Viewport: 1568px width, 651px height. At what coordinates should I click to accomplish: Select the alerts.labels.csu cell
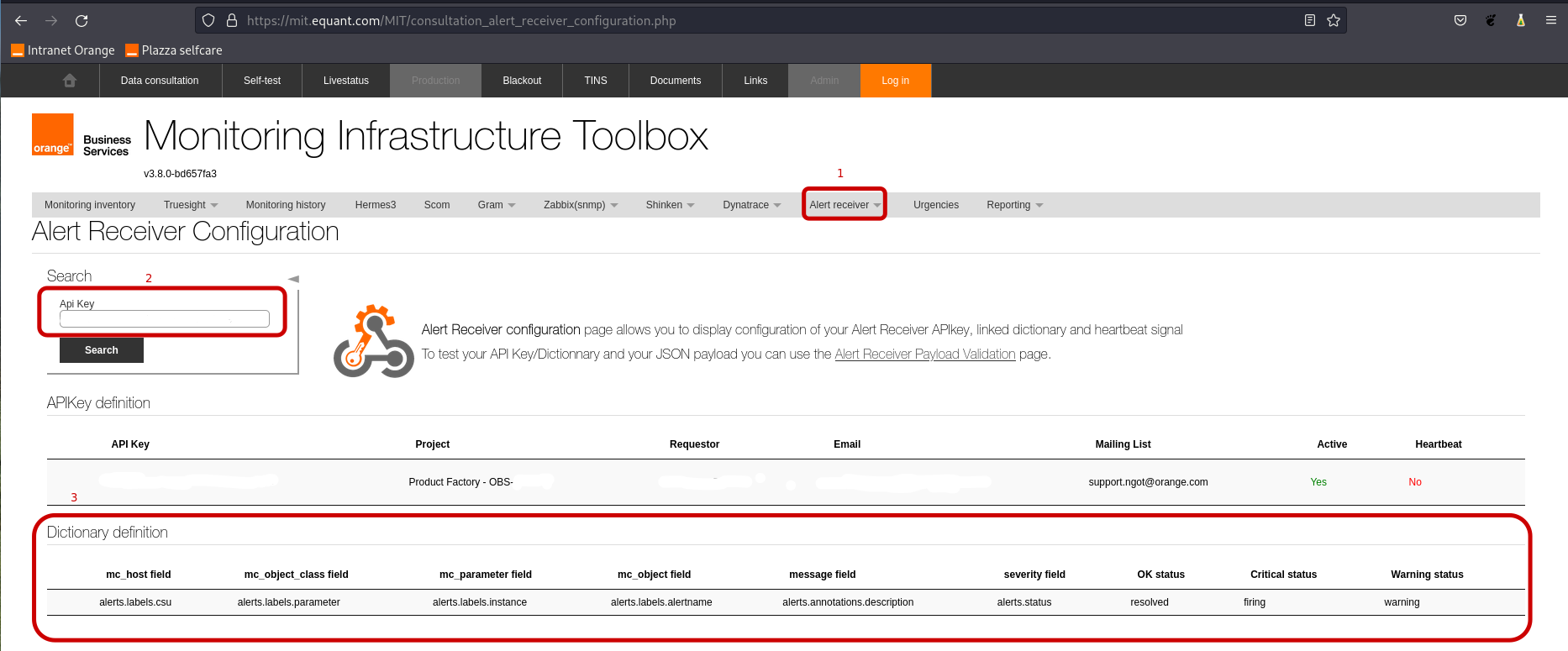click(x=135, y=602)
